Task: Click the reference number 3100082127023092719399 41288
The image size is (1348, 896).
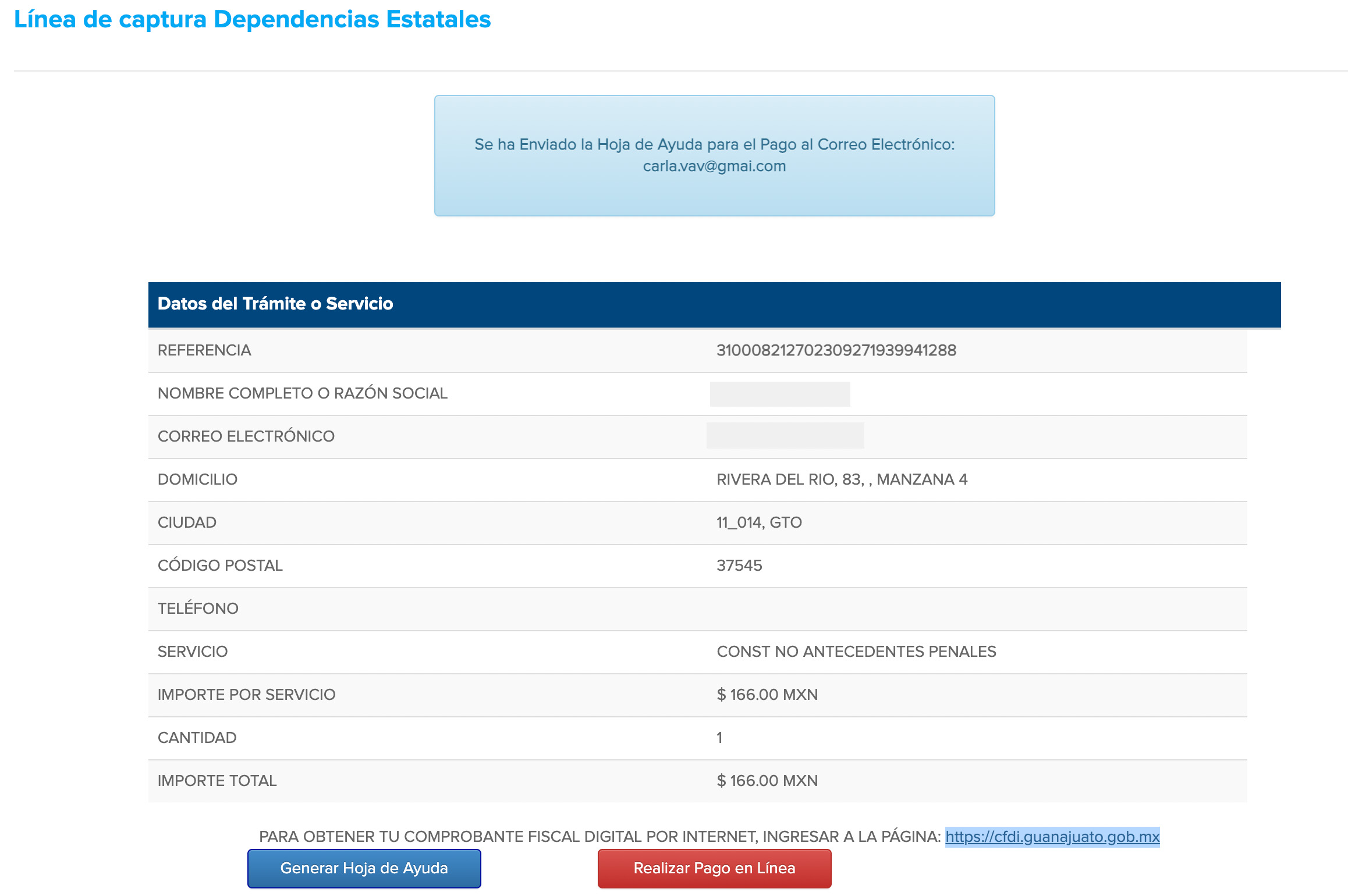Action: (x=836, y=350)
